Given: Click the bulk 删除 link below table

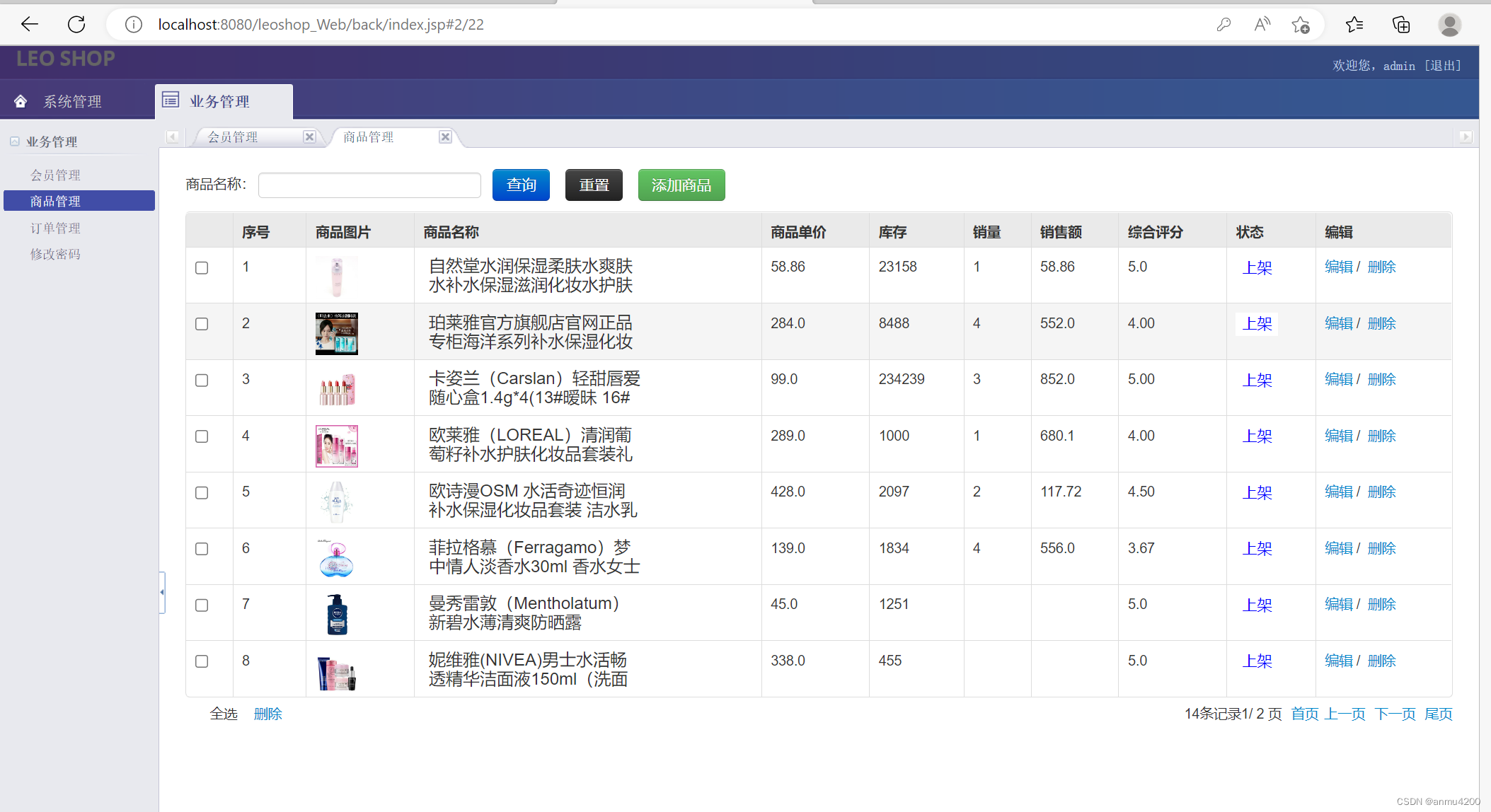Looking at the screenshot, I should pos(268,714).
